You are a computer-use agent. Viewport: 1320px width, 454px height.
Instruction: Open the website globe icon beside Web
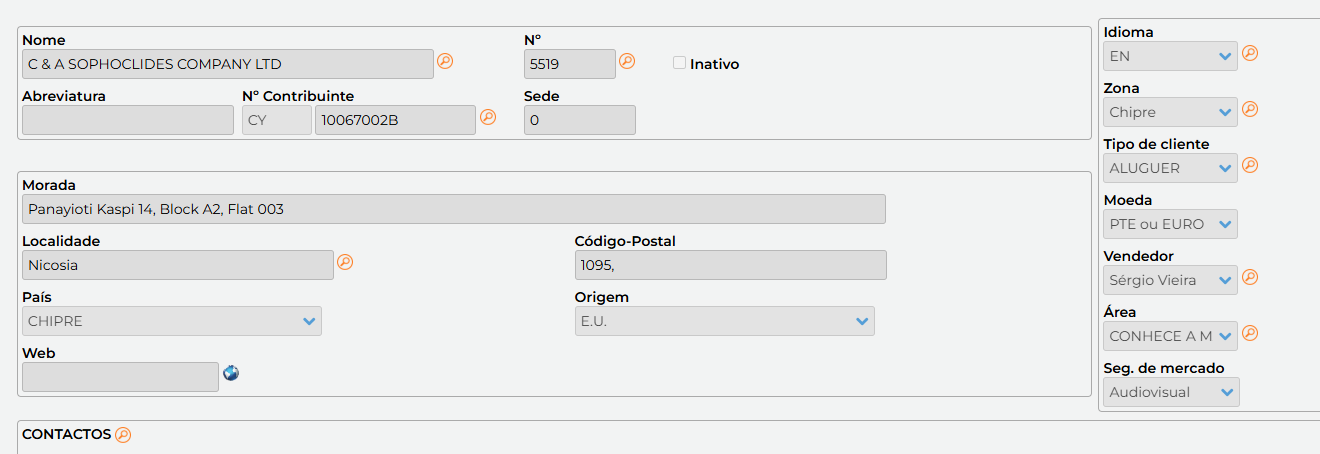(231, 373)
